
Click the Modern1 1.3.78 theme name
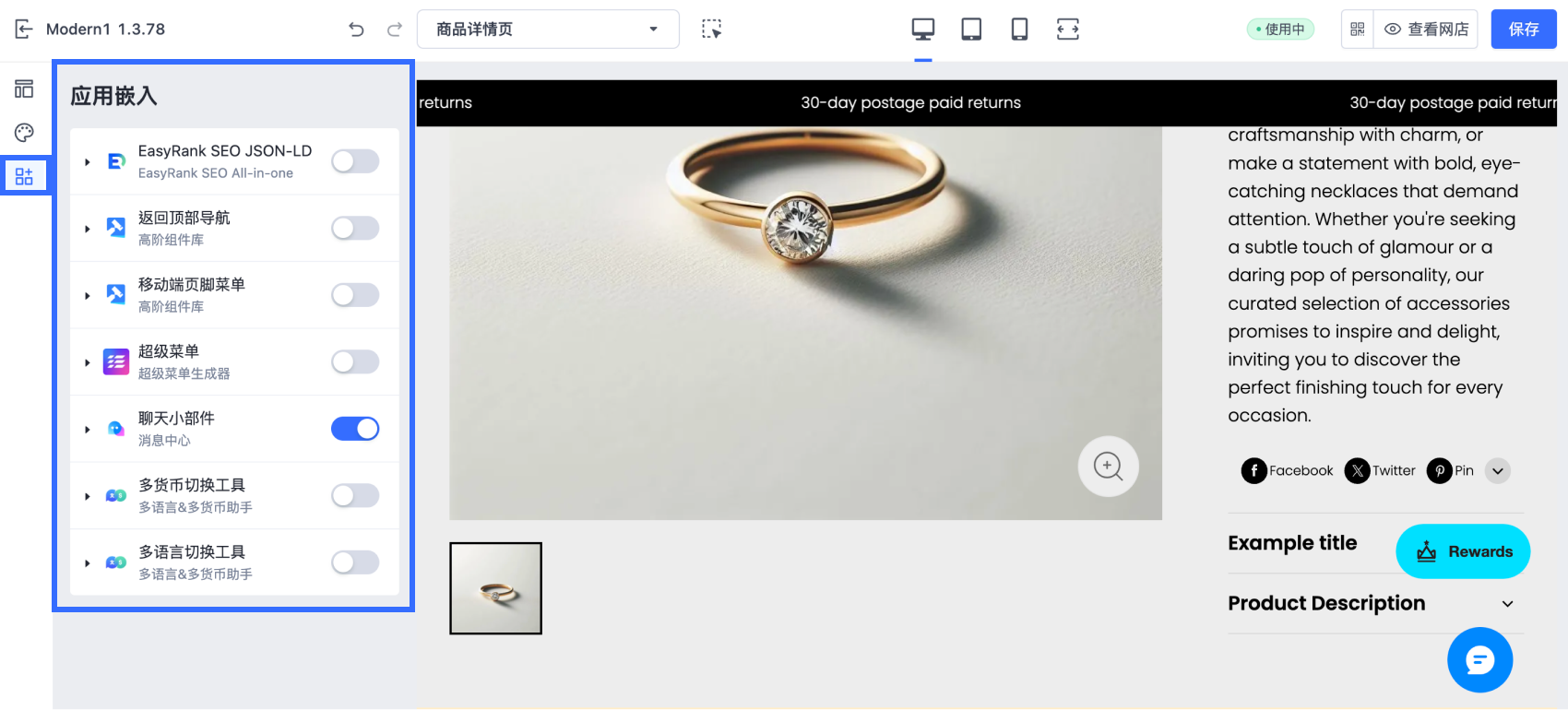tap(105, 30)
